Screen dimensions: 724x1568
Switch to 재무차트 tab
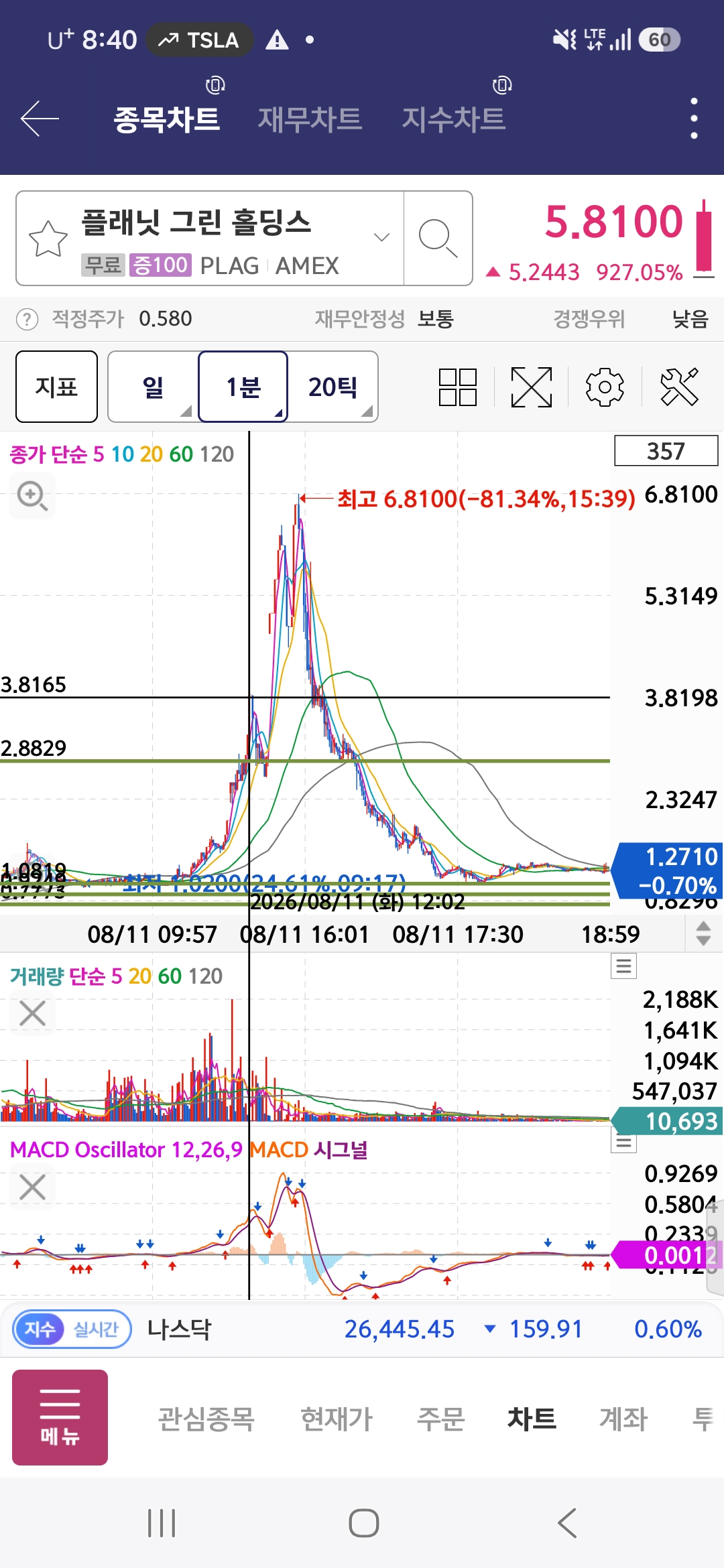click(310, 119)
